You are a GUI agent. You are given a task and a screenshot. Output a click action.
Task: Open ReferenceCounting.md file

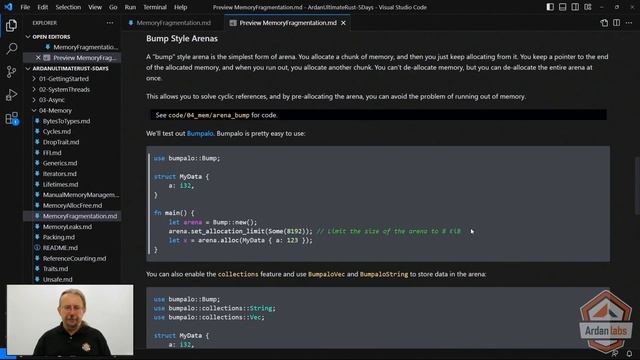coord(74,258)
